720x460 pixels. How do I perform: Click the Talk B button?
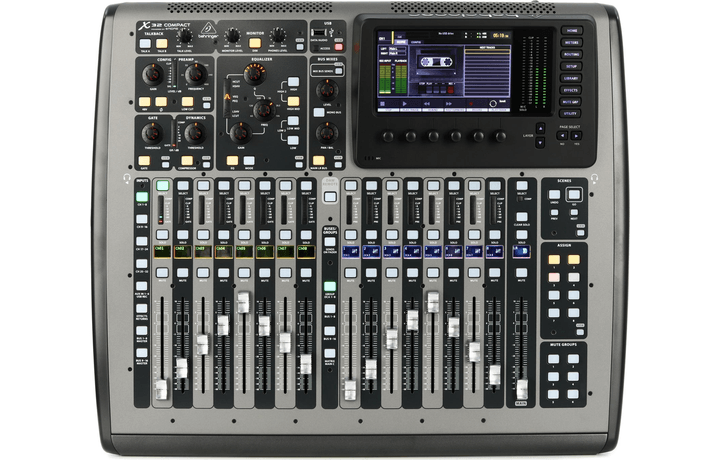162,44
